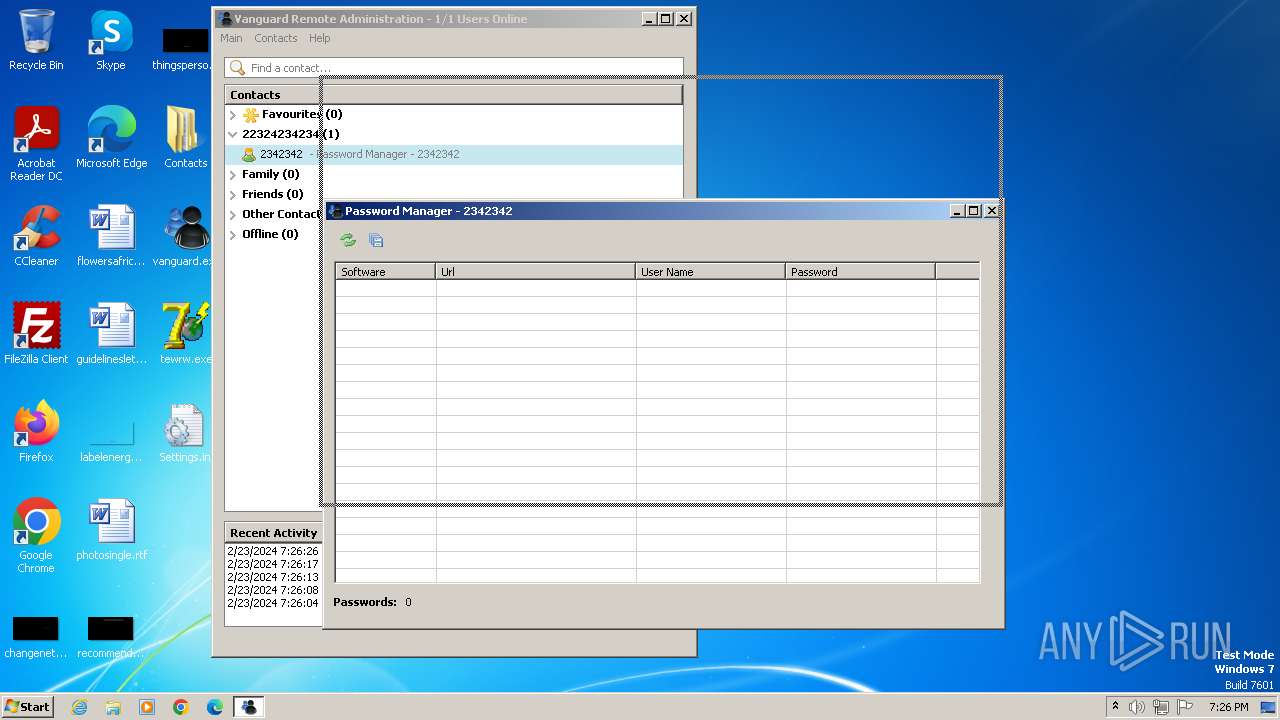Viewport: 1280px width, 720px height.
Task: Expand the Other Contacts group
Action: [x=233, y=215]
